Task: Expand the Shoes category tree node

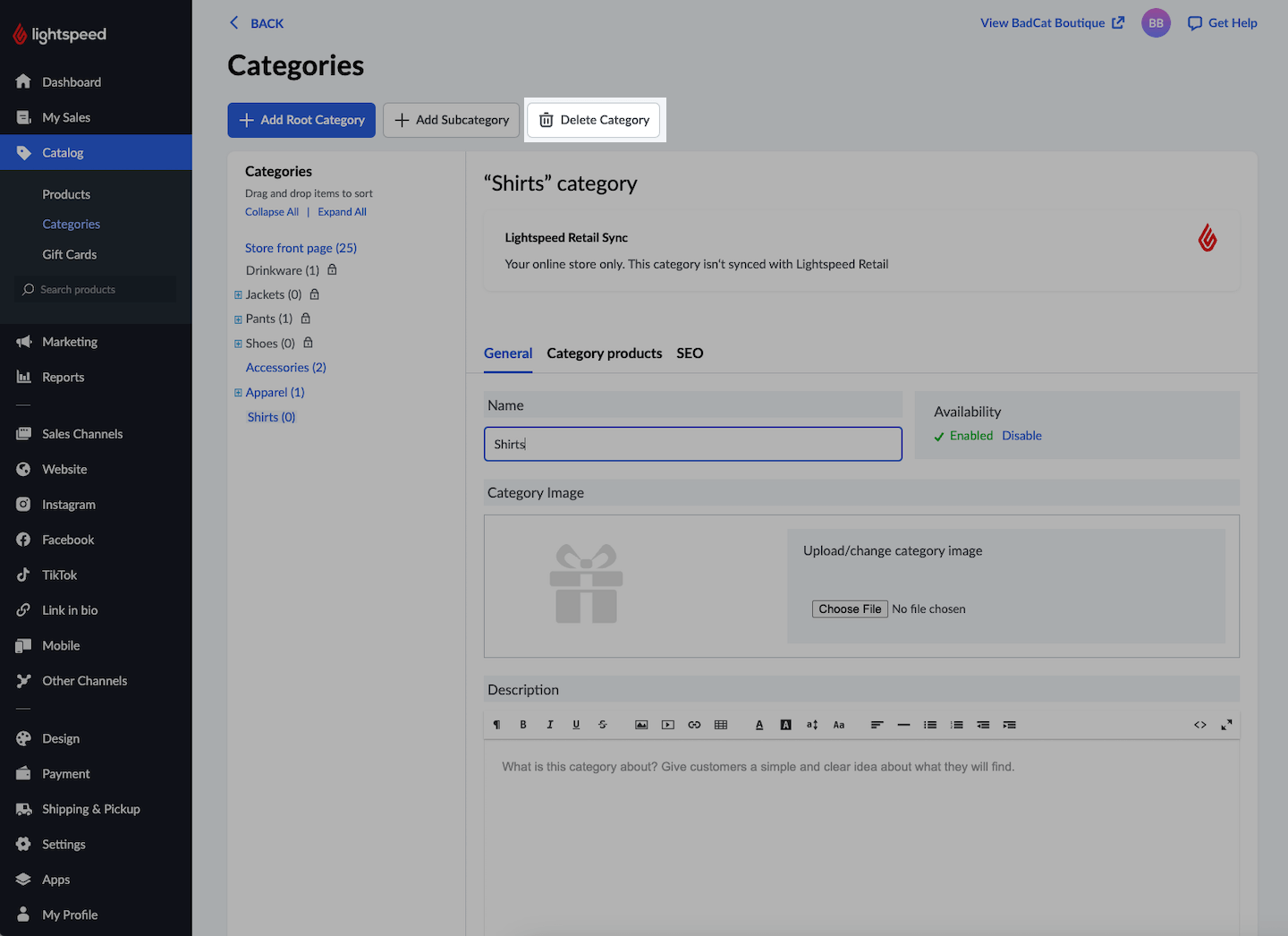Action: pyautogui.click(x=238, y=344)
